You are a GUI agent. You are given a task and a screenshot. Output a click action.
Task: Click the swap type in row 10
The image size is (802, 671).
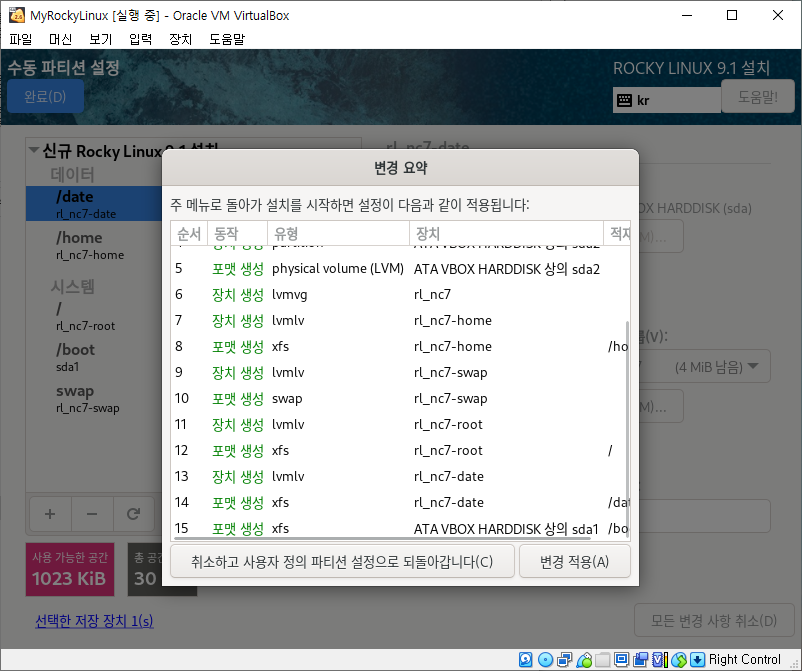pyautogui.click(x=287, y=398)
